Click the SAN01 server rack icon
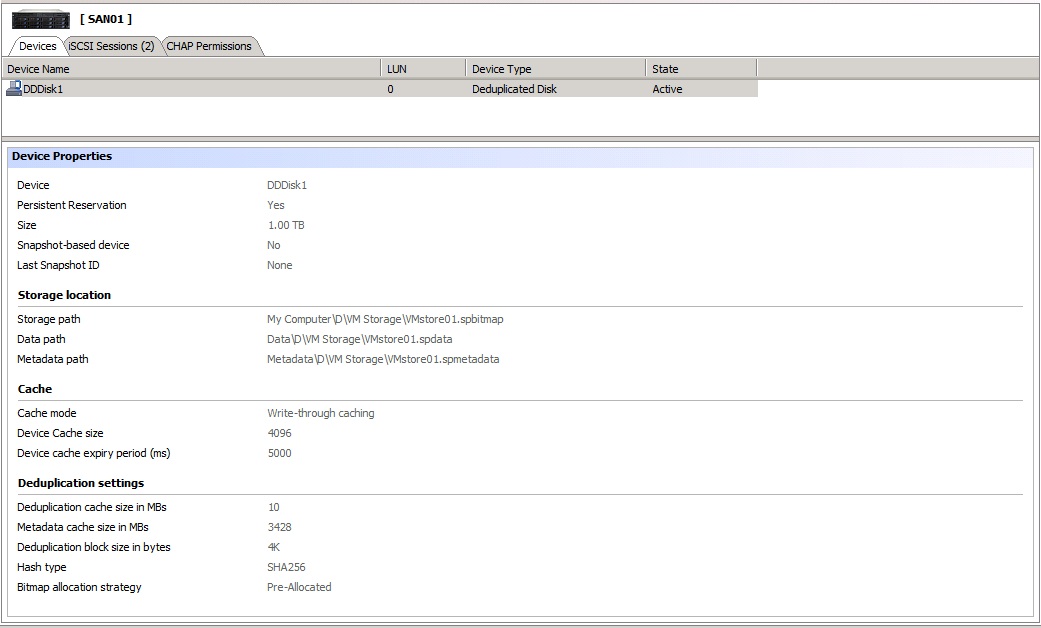The image size is (1041, 628). tap(40, 20)
